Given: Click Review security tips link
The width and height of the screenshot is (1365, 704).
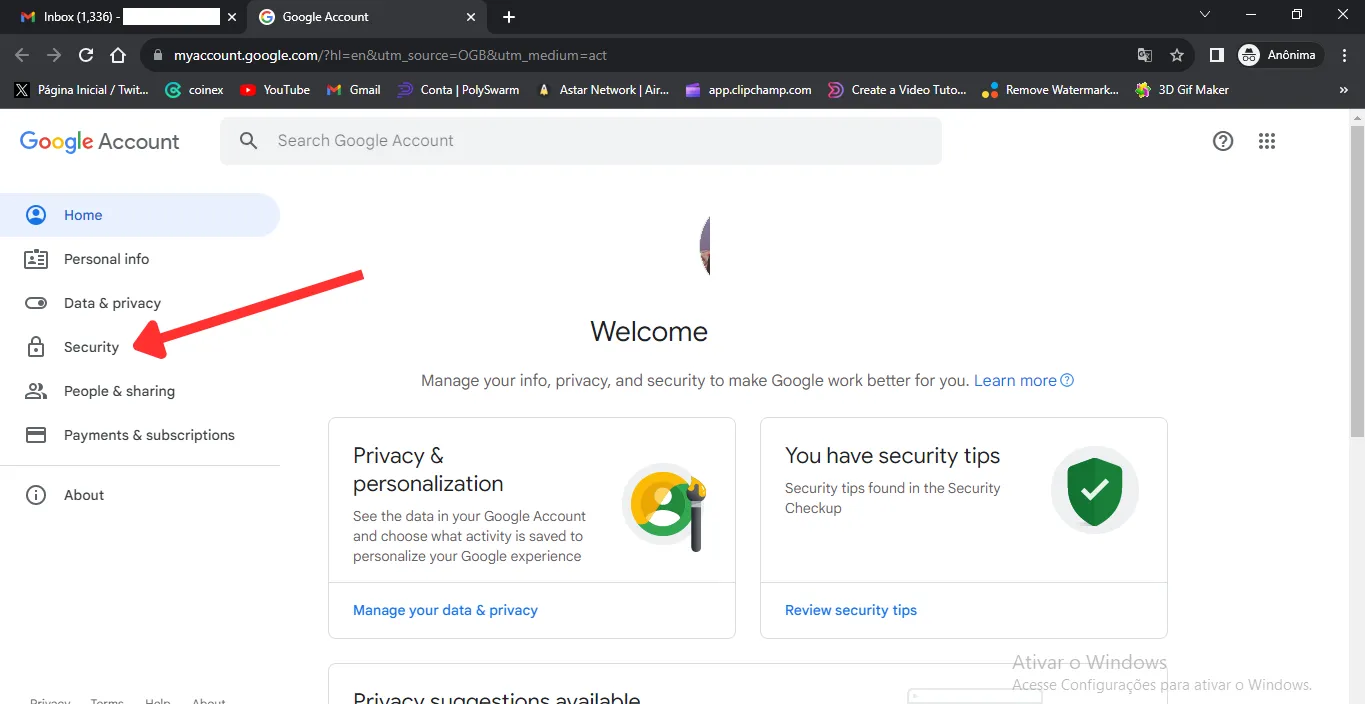Looking at the screenshot, I should click(x=851, y=610).
